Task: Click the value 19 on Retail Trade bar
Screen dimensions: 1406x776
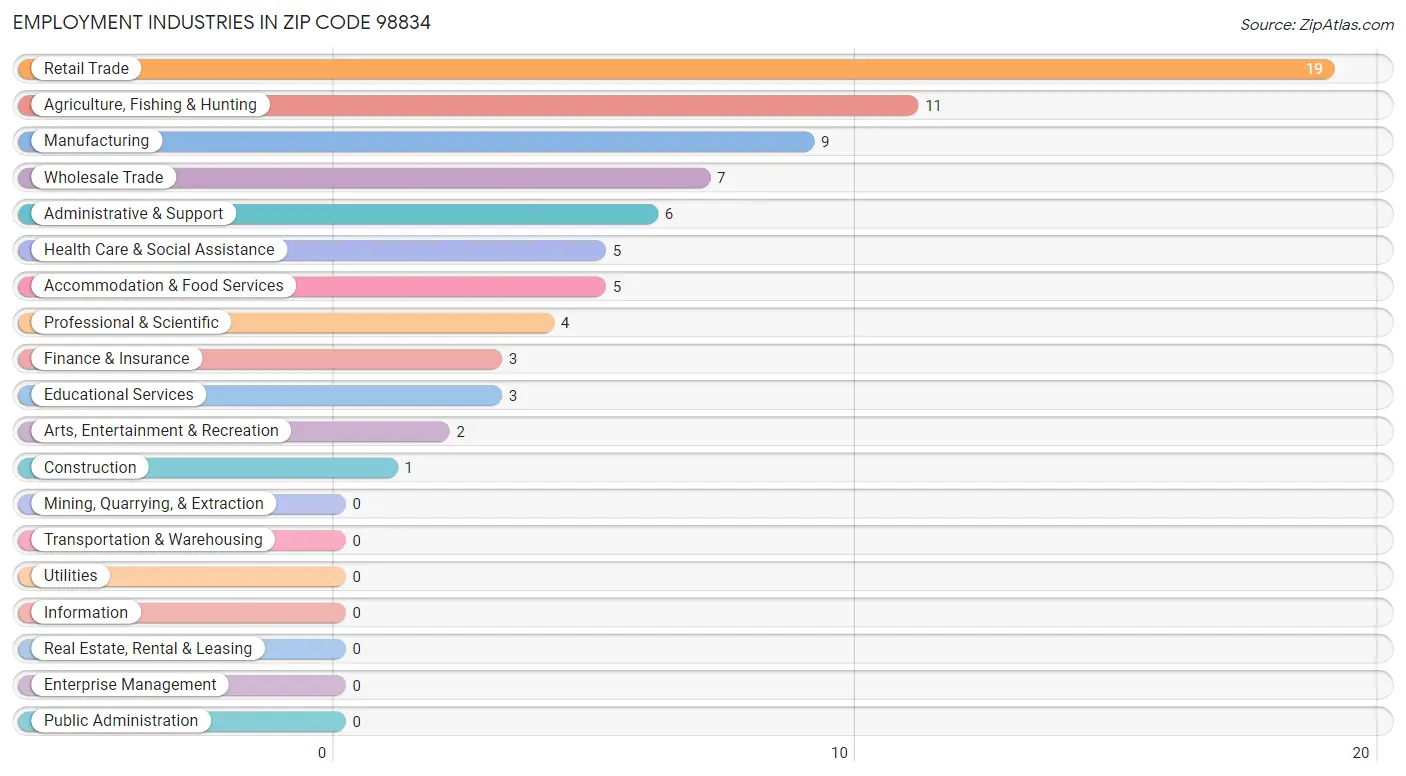Action: [x=1314, y=69]
